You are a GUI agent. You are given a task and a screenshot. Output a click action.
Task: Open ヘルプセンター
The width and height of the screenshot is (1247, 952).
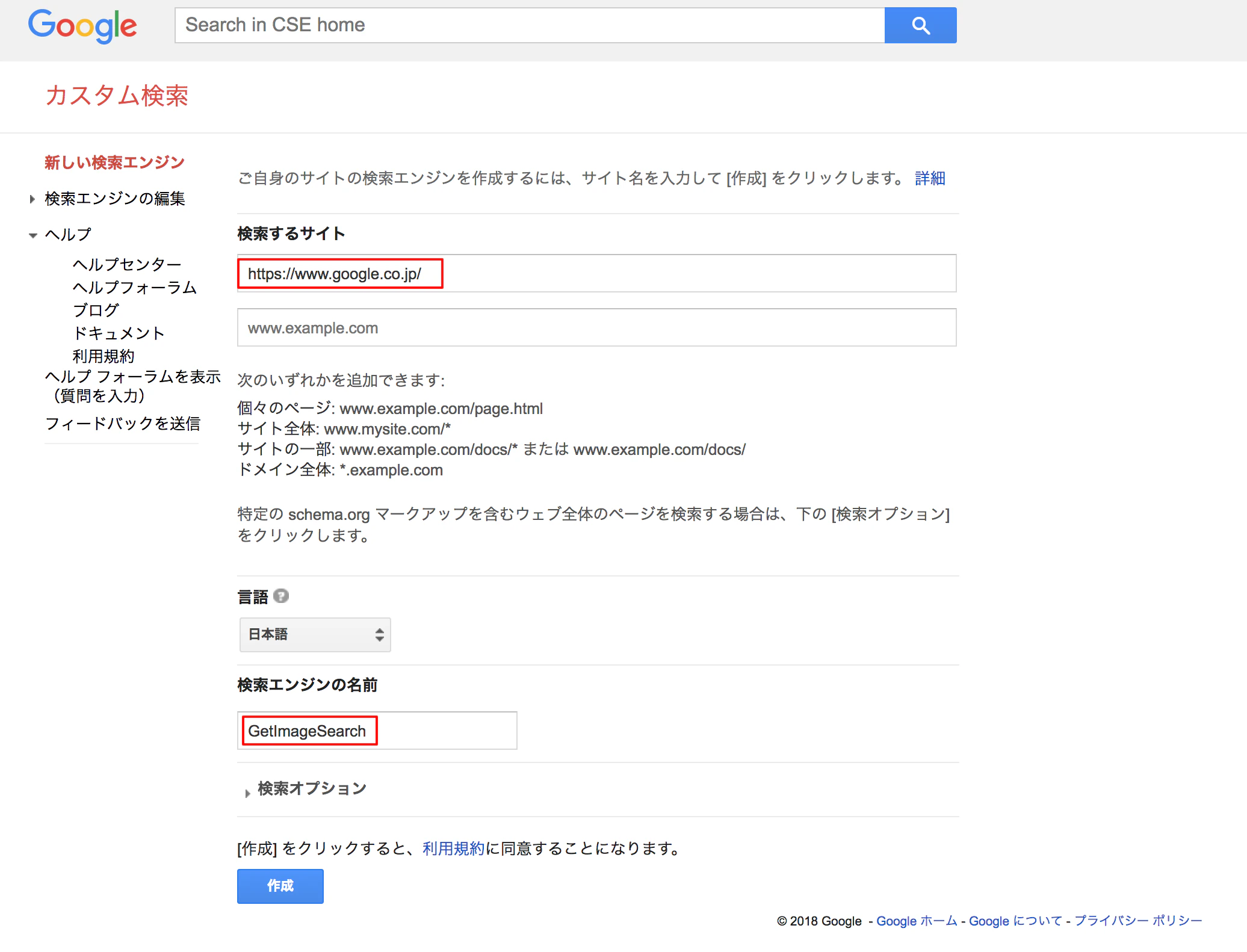coord(126,264)
